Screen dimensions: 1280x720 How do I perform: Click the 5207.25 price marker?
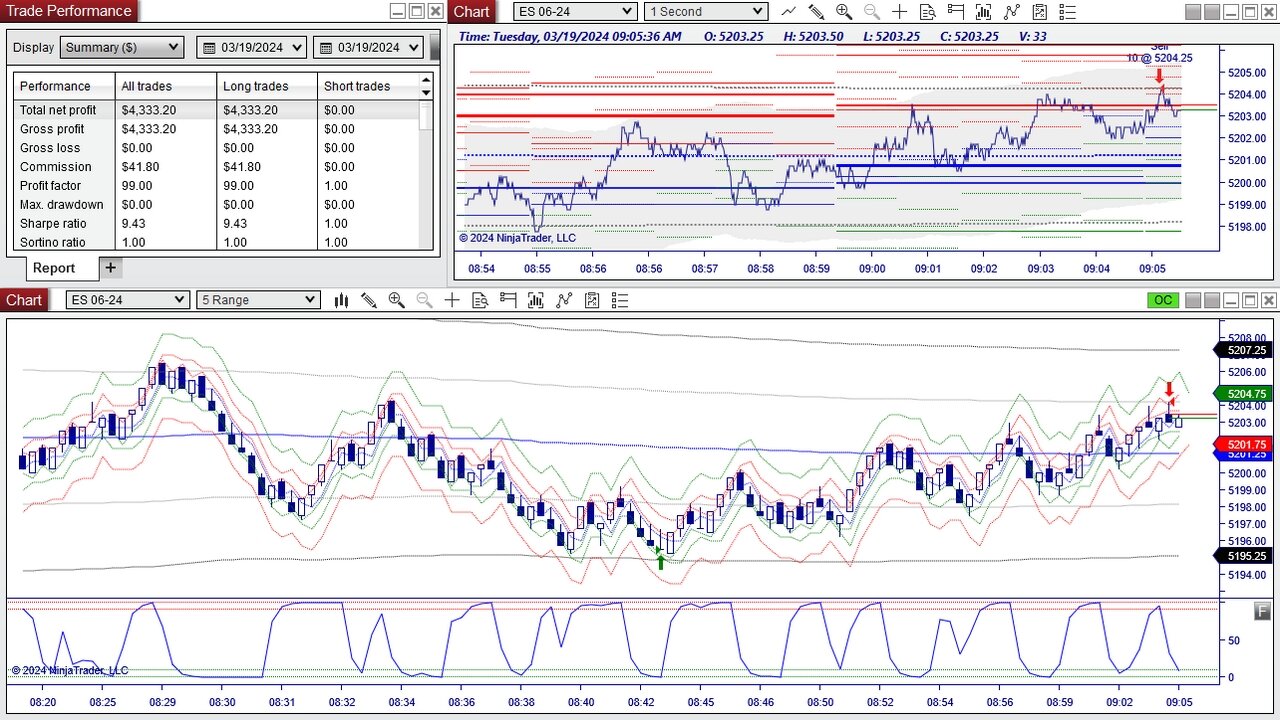(x=1241, y=350)
